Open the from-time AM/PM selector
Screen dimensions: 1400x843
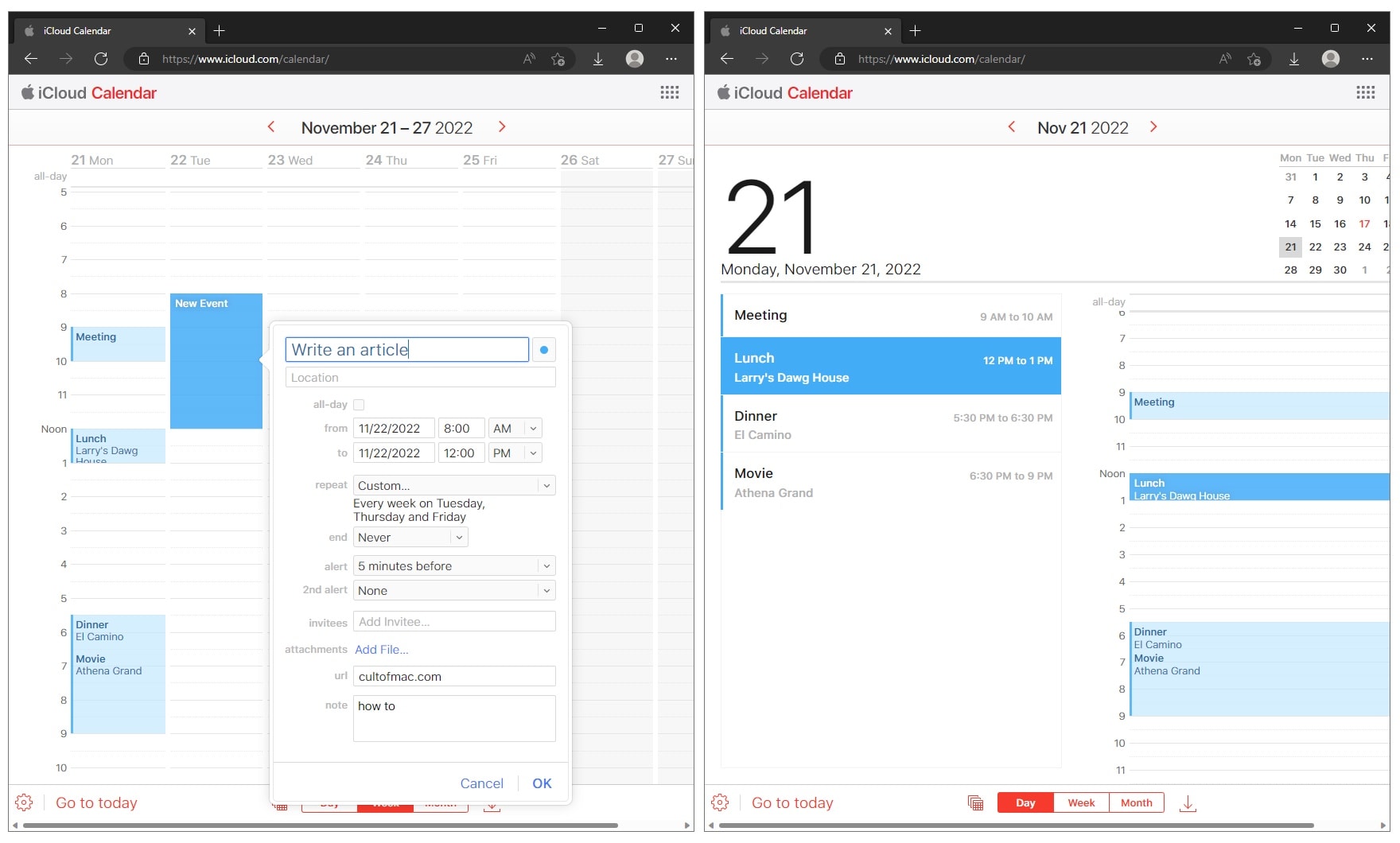click(515, 429)
